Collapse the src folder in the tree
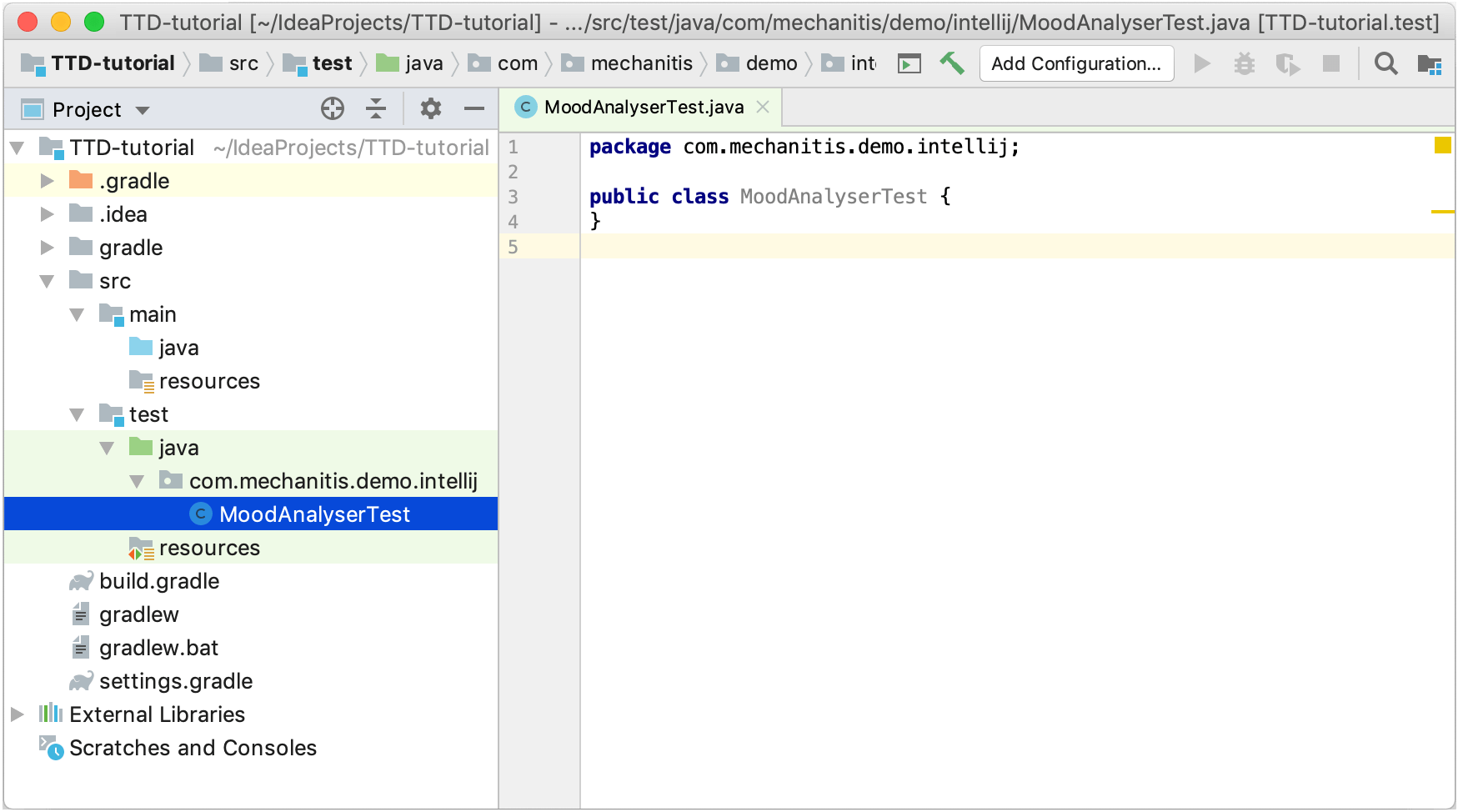Image resolution: width=1458 pixels, height=812 pixels. (48, 281)
